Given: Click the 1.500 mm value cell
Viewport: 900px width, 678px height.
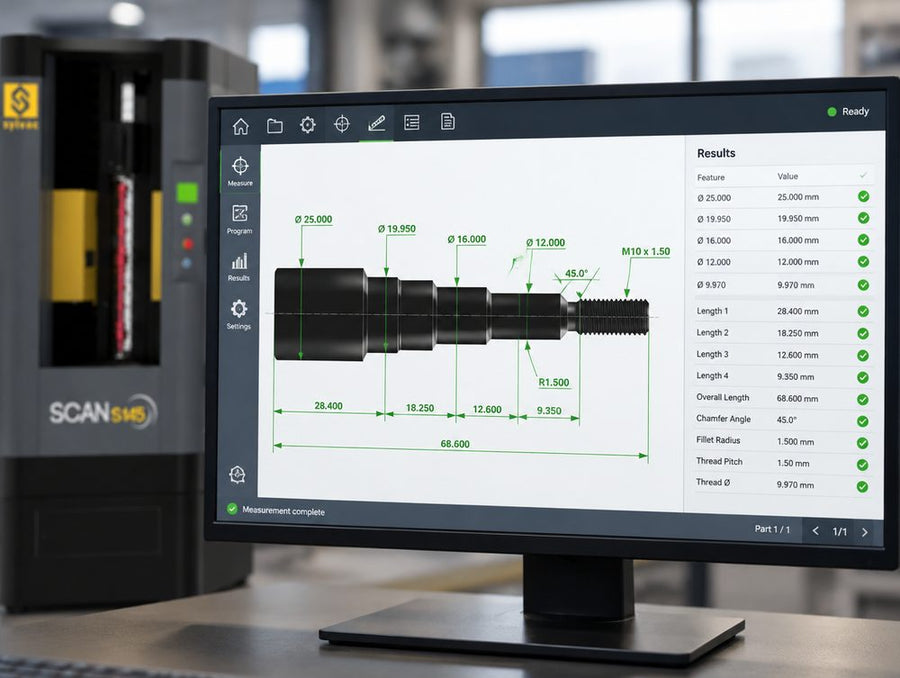Looking at the screenshot, I should (x=795, y=441).
